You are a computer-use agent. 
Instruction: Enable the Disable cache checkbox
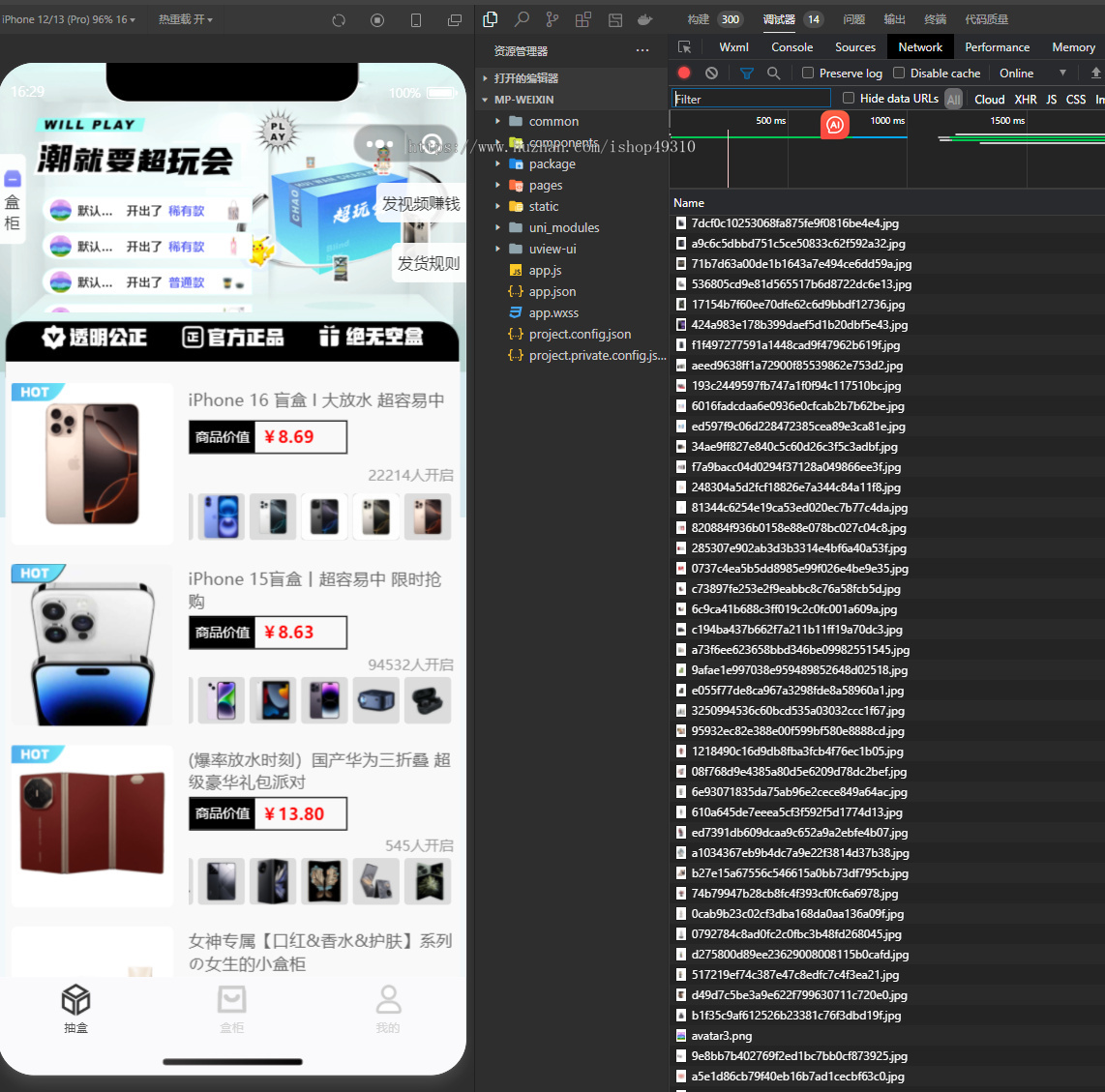click(x=899, y=73)
